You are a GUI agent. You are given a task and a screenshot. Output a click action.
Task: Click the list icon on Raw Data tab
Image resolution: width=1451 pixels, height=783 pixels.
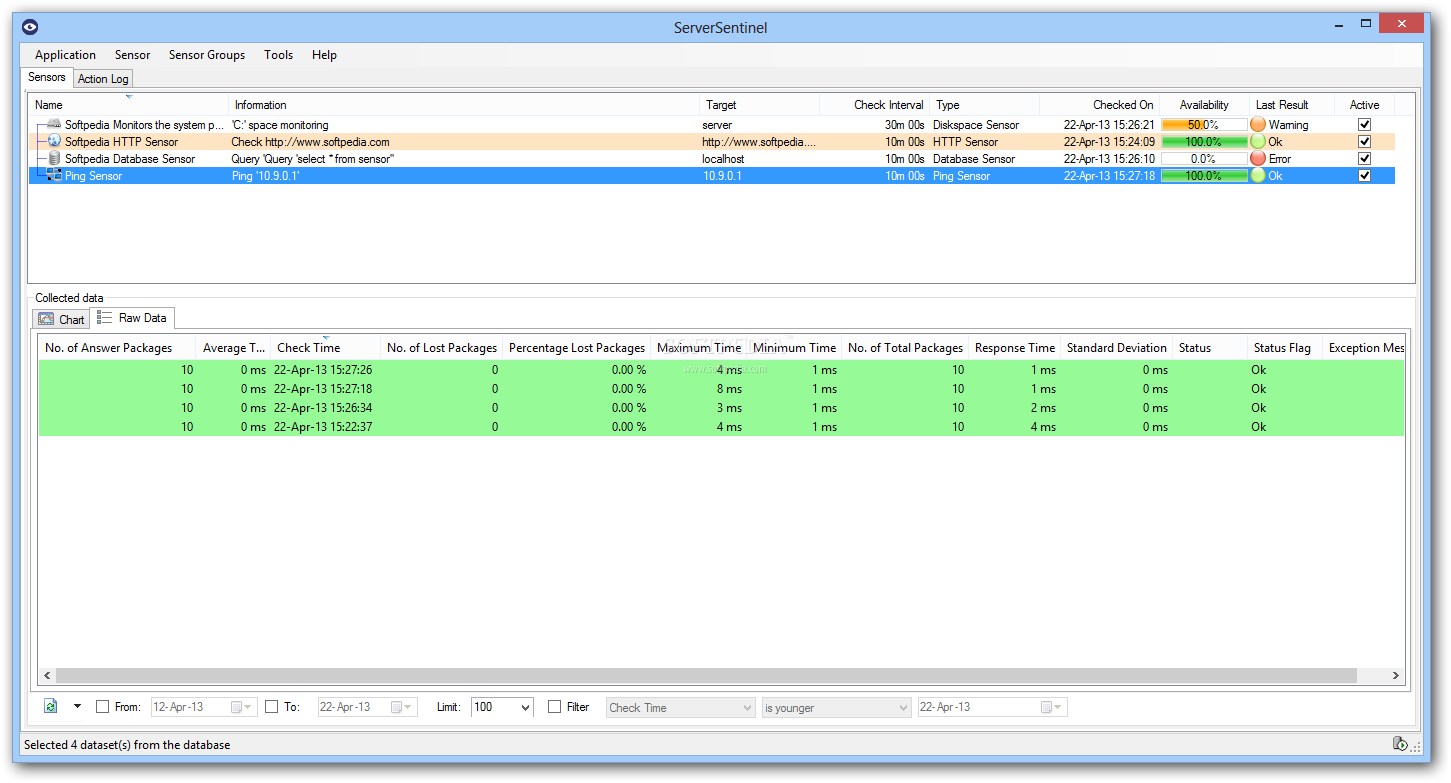pos(105,318)
